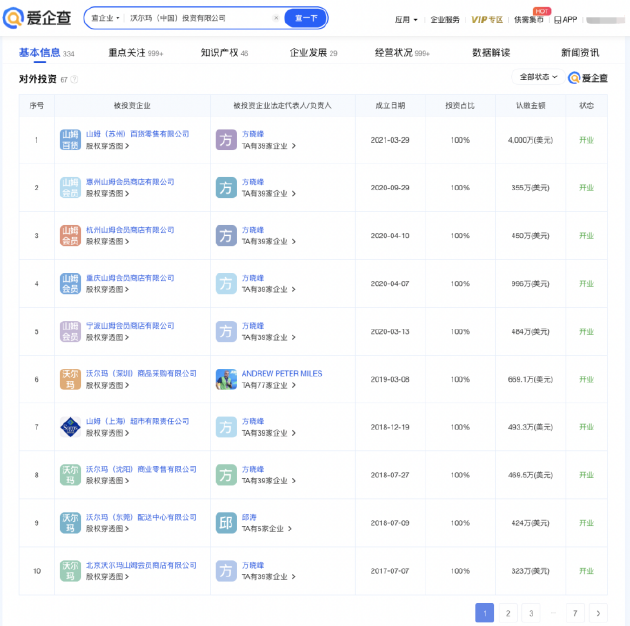Go to pagination page 2

click(508, 613)
